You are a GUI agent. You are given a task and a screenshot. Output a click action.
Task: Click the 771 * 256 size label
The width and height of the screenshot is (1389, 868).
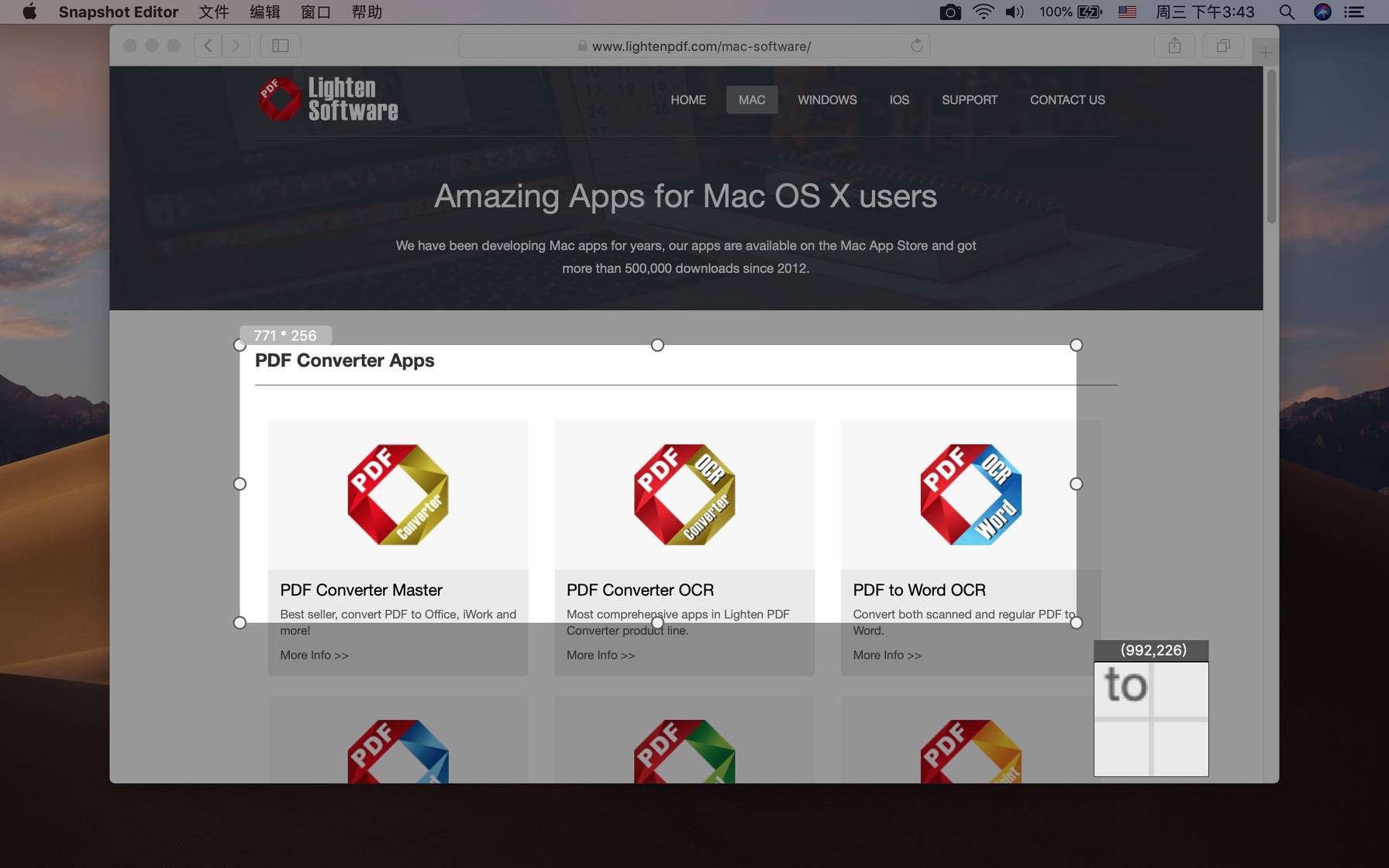(285, 335)
